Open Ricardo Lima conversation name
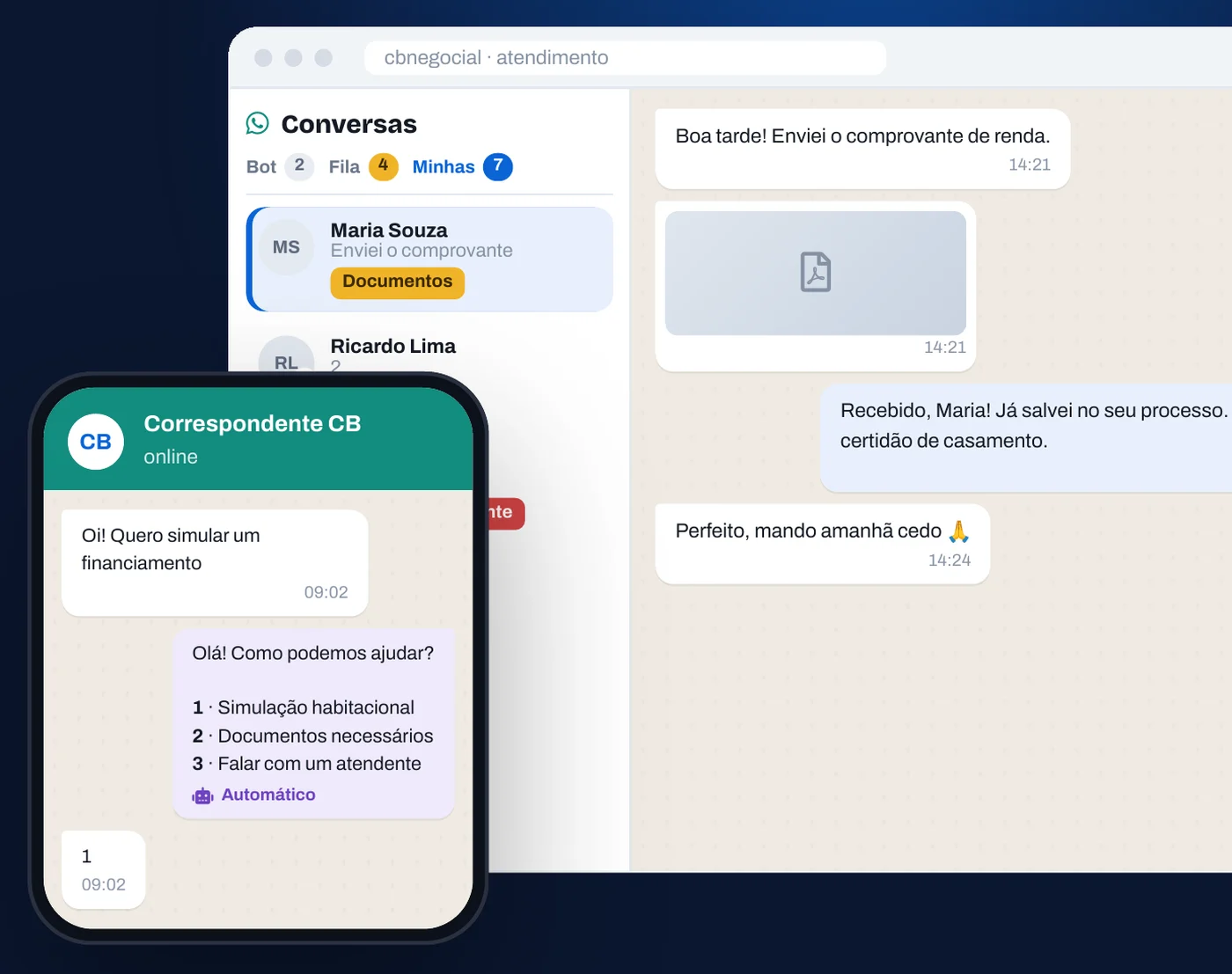The height and width of the screenshot is (974, 1232). (x=393, y=346)
